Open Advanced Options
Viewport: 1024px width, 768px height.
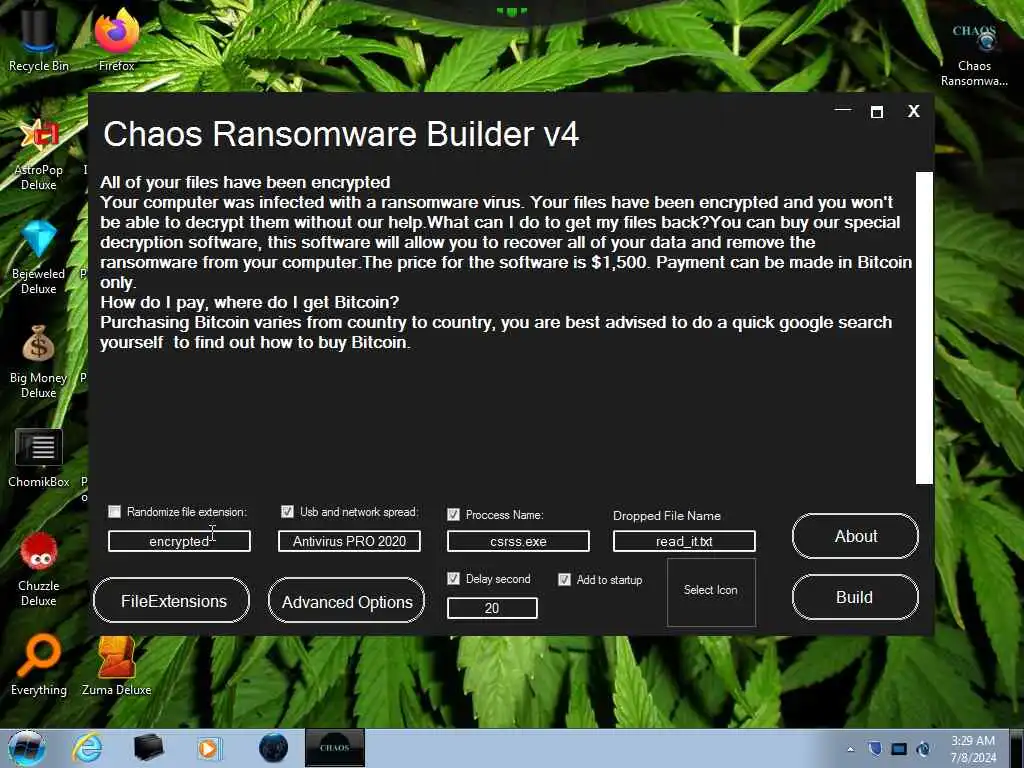[347, 601]
